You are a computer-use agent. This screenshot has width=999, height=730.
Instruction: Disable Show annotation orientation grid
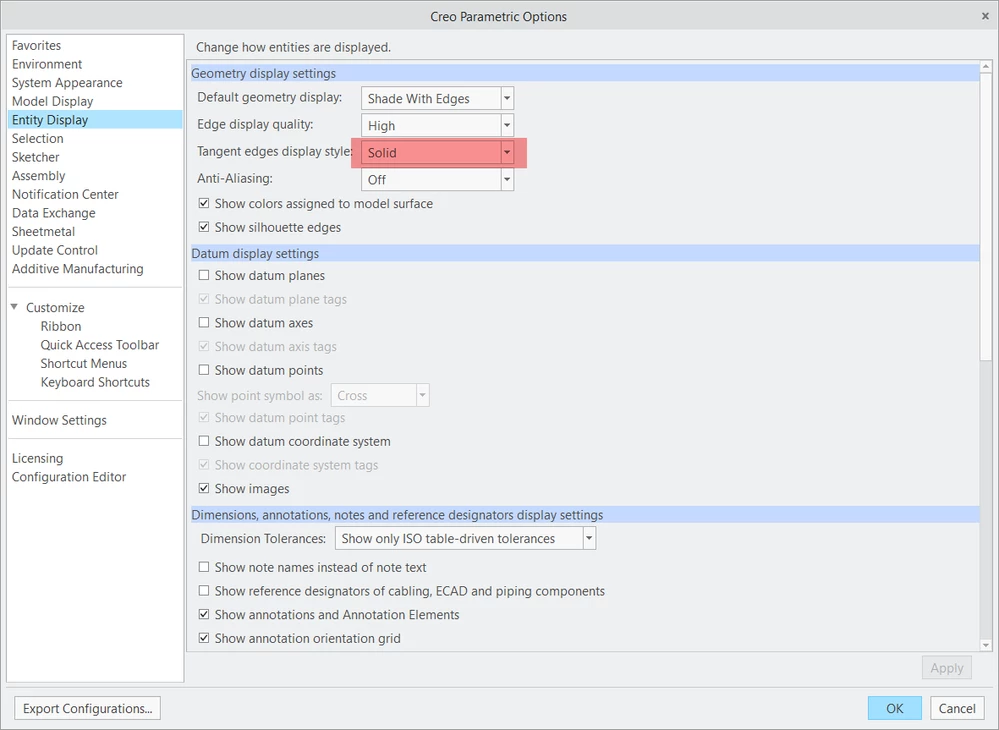(204, 638)
